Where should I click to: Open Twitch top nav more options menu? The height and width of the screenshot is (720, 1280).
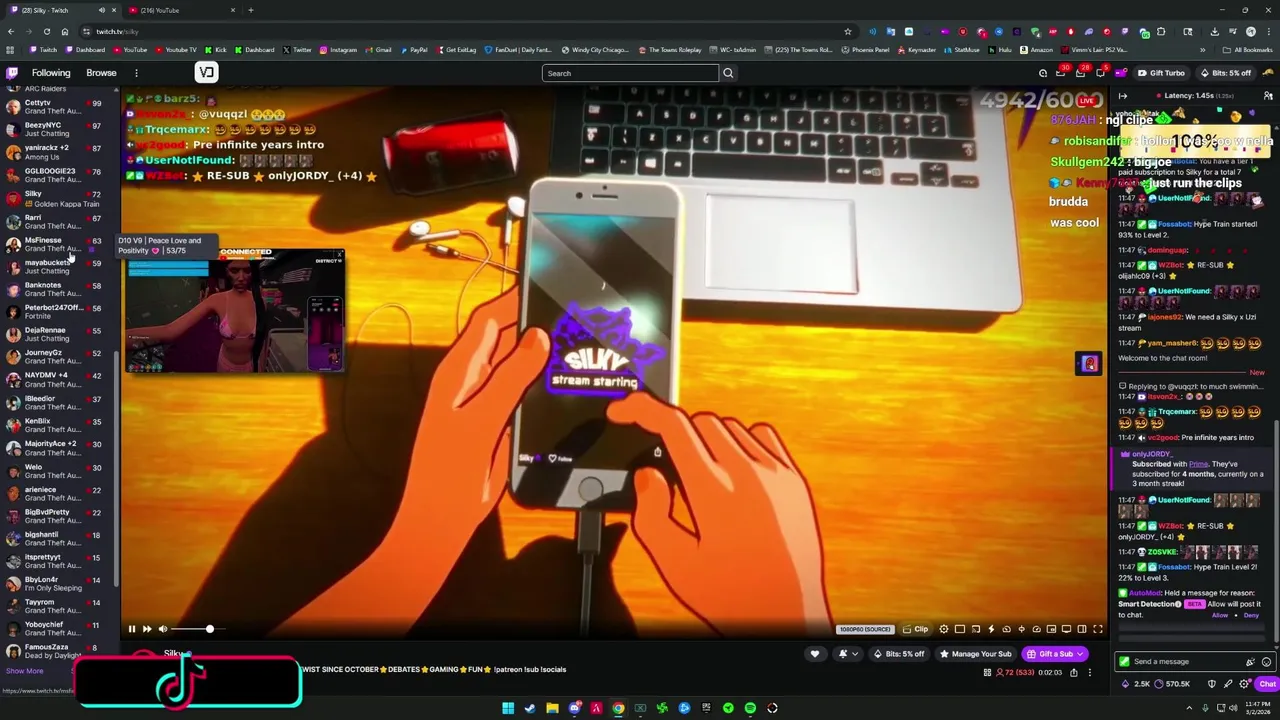(136, 73)
